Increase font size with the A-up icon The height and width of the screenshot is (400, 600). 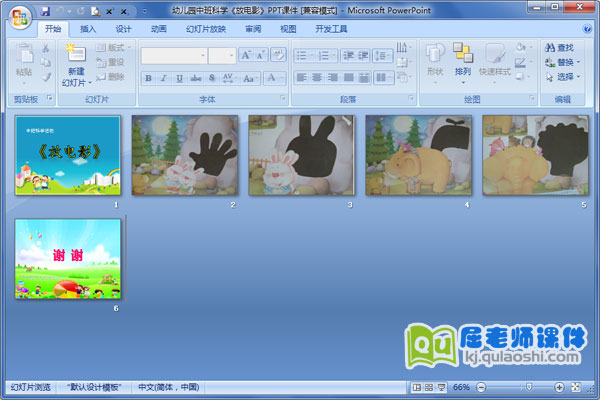(x=246, y=56)
